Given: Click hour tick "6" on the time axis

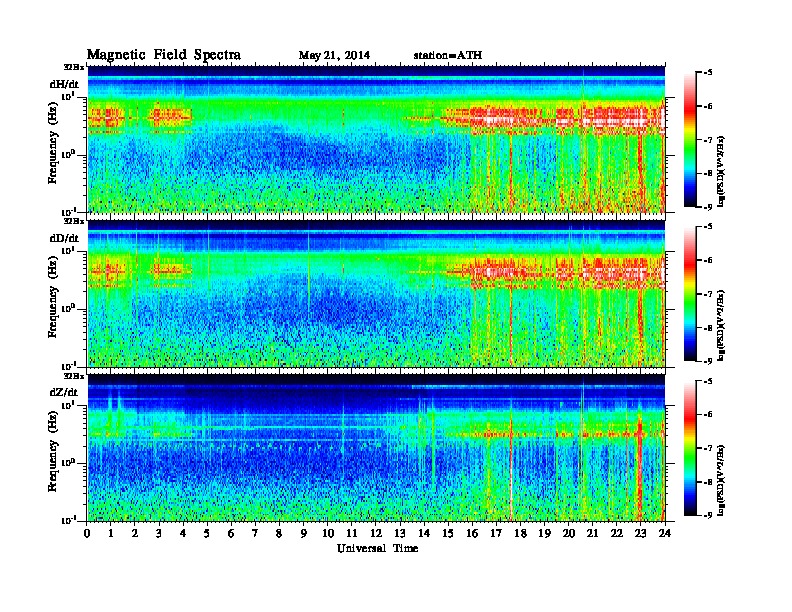Looking at the screenshot, I should pyautogui.click(x=231, y=533).
